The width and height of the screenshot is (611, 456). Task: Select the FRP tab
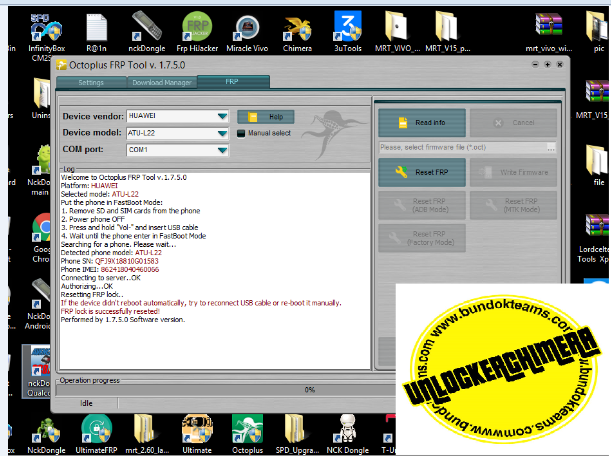tap(233, 81)
